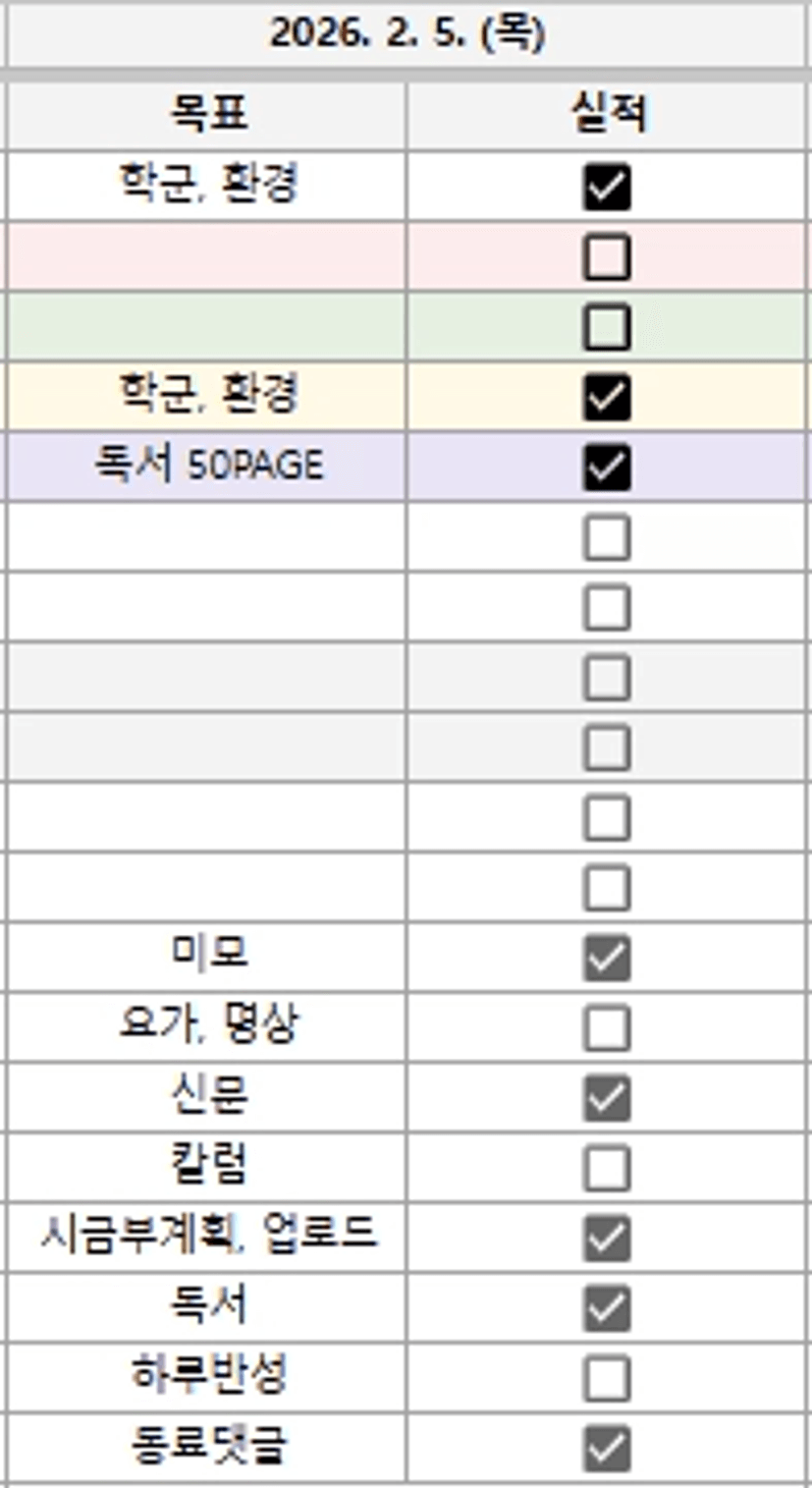
Task: Select the 독서 50PAGE goal cell
Action: (207, 466)
